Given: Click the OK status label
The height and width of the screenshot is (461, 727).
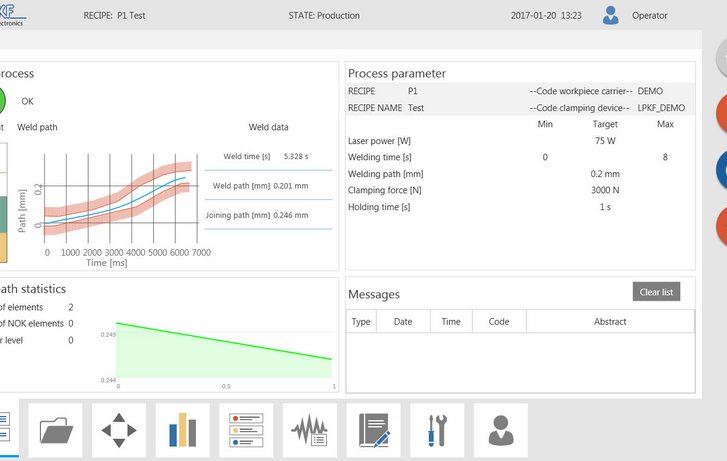Looking at the screenshot, I should pos(27,101).
